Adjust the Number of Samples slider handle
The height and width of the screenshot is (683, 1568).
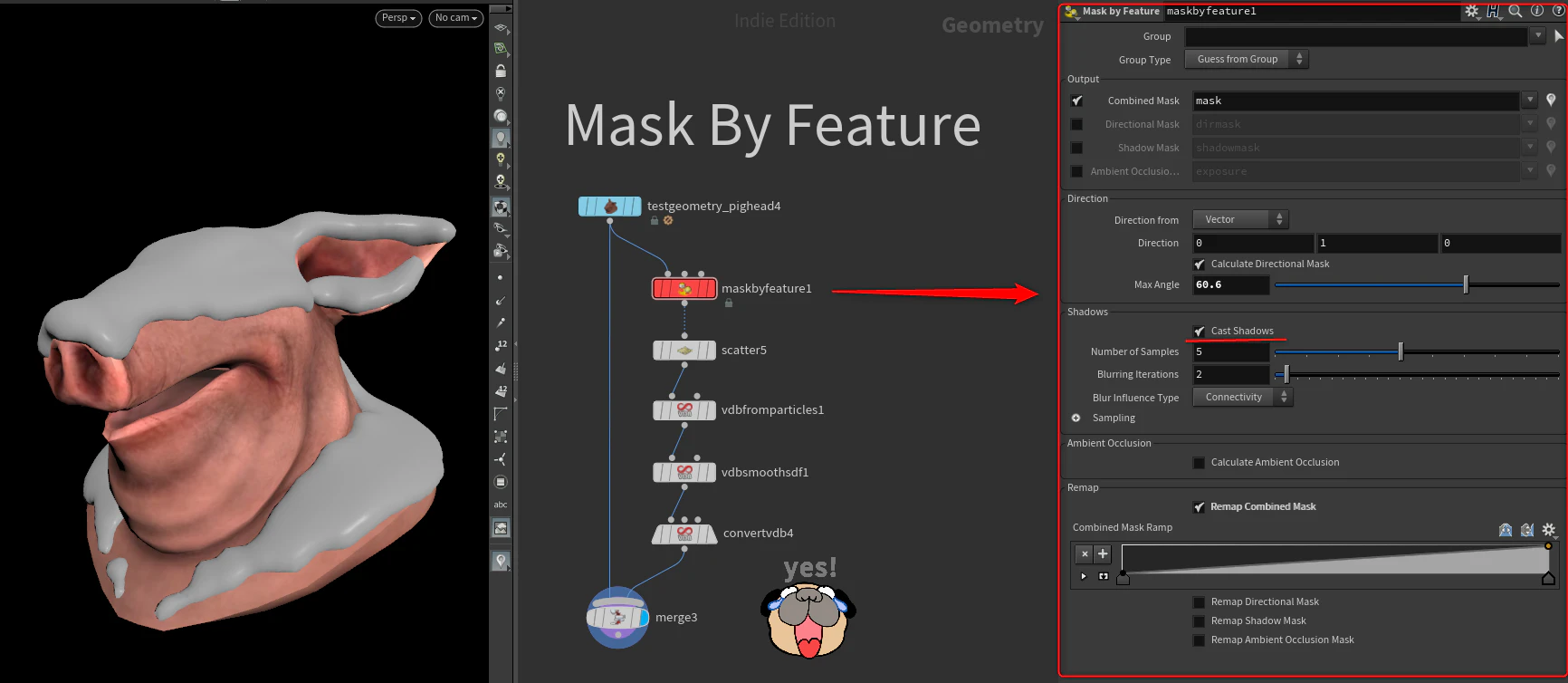point(1401,351)
